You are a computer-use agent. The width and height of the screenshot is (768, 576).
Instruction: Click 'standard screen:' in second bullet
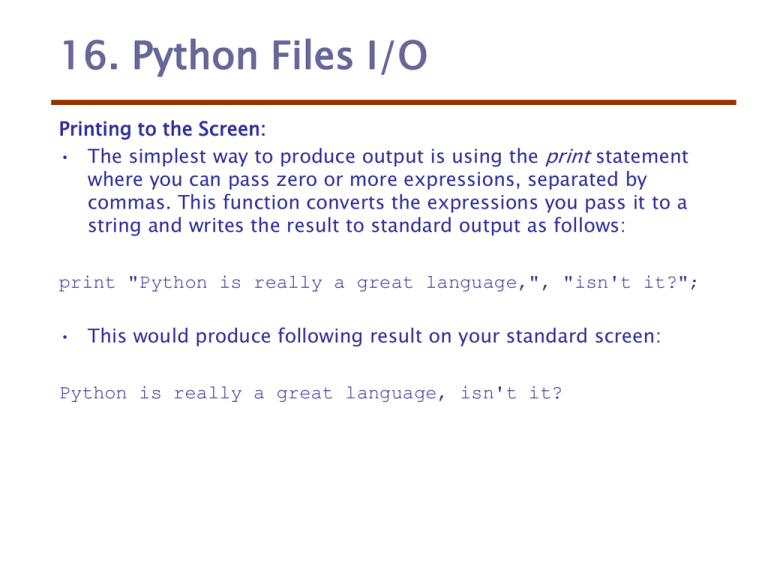pos(583,336)
